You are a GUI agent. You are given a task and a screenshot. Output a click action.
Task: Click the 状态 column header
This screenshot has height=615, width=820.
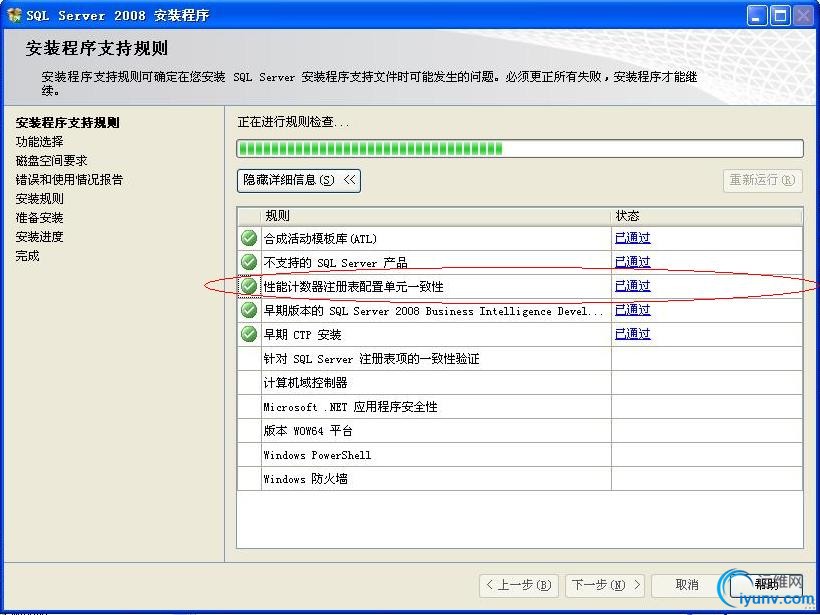tap(707, 216)
